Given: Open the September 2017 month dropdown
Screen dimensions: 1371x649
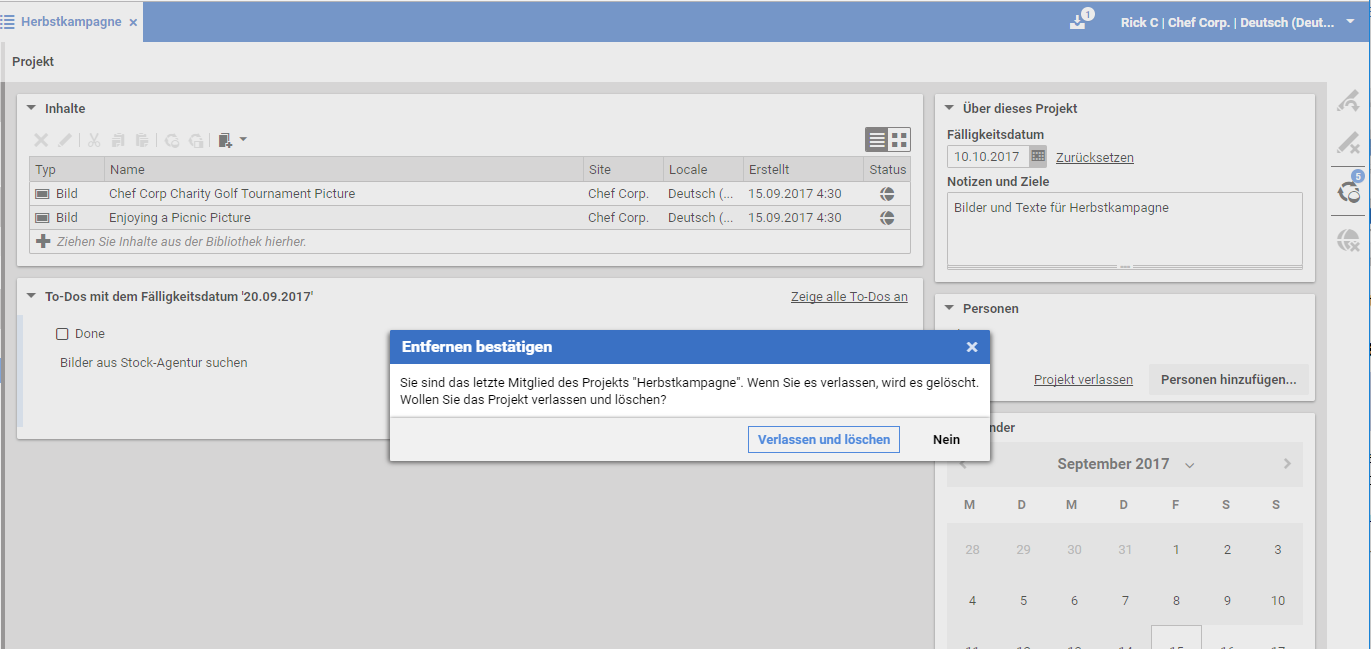Looking at the screenshot, I should click(1189, 465).
